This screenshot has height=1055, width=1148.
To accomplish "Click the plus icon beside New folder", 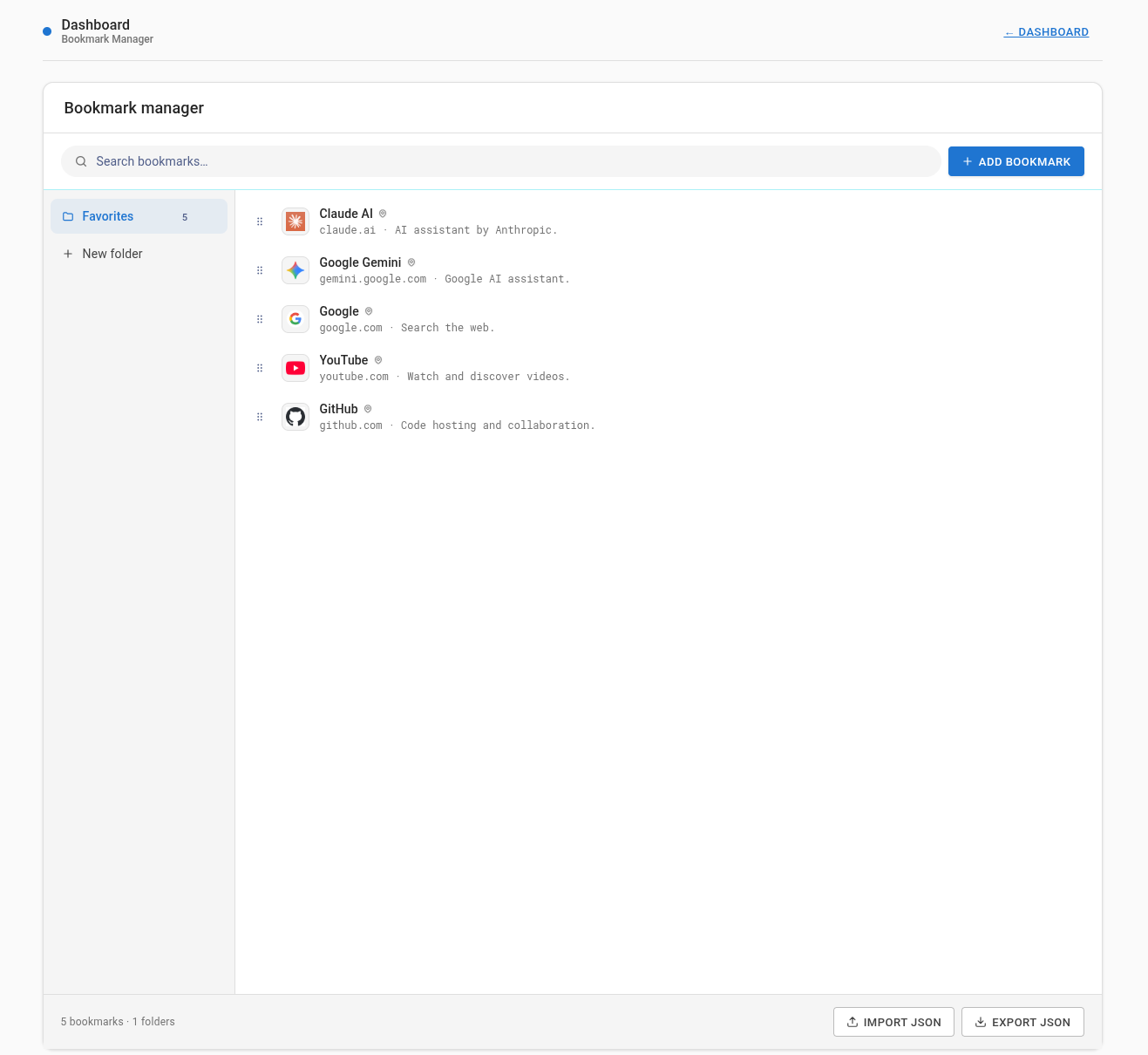I will tap(68, 254).
